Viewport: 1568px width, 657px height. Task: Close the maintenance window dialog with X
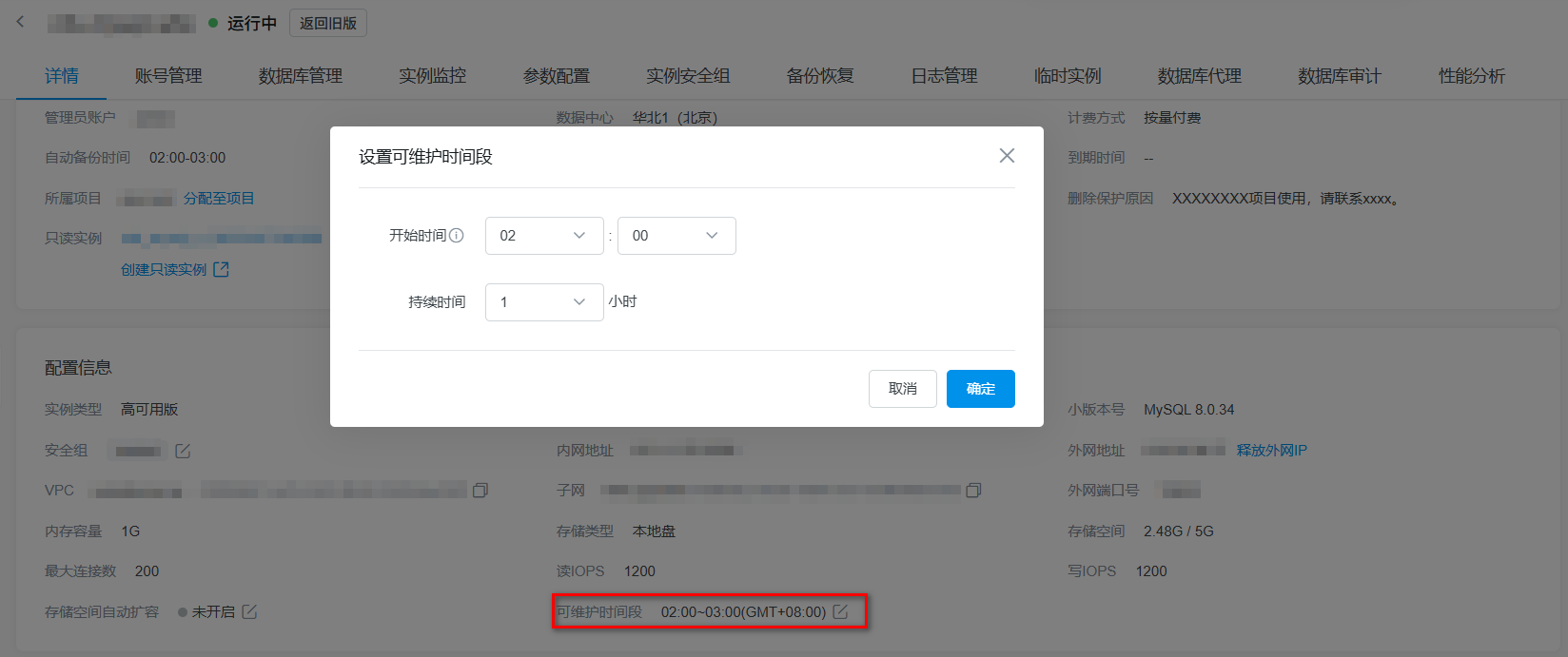coord(1007,155)
